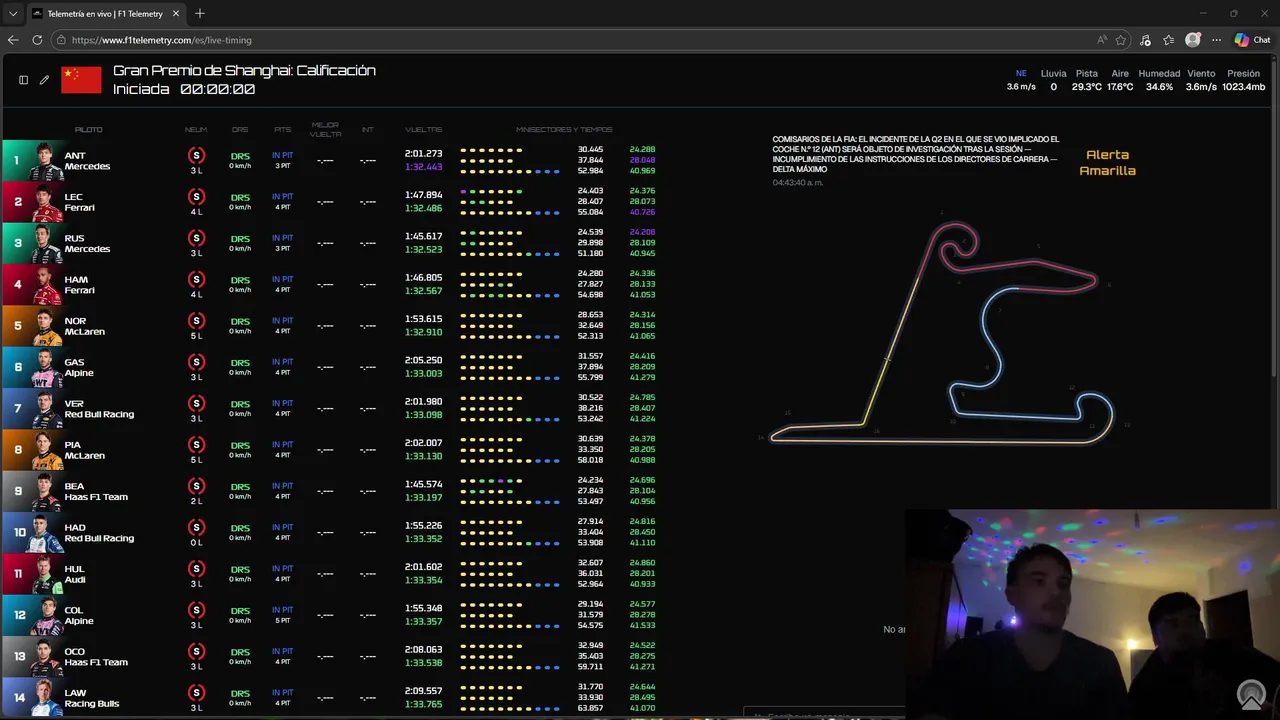Screen dimensions: 1280x720
Task: Click the soft tyre icon for RUS
Action: (x=196, y=238)
